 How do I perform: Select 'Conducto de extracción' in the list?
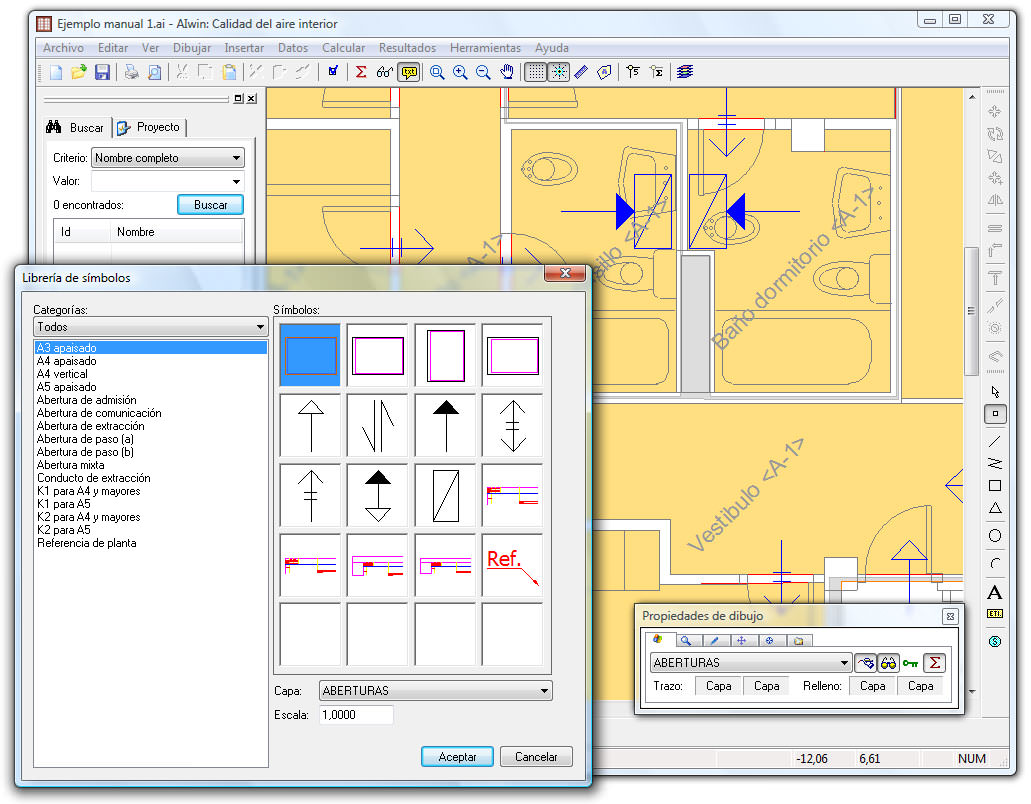click(93, 478)
